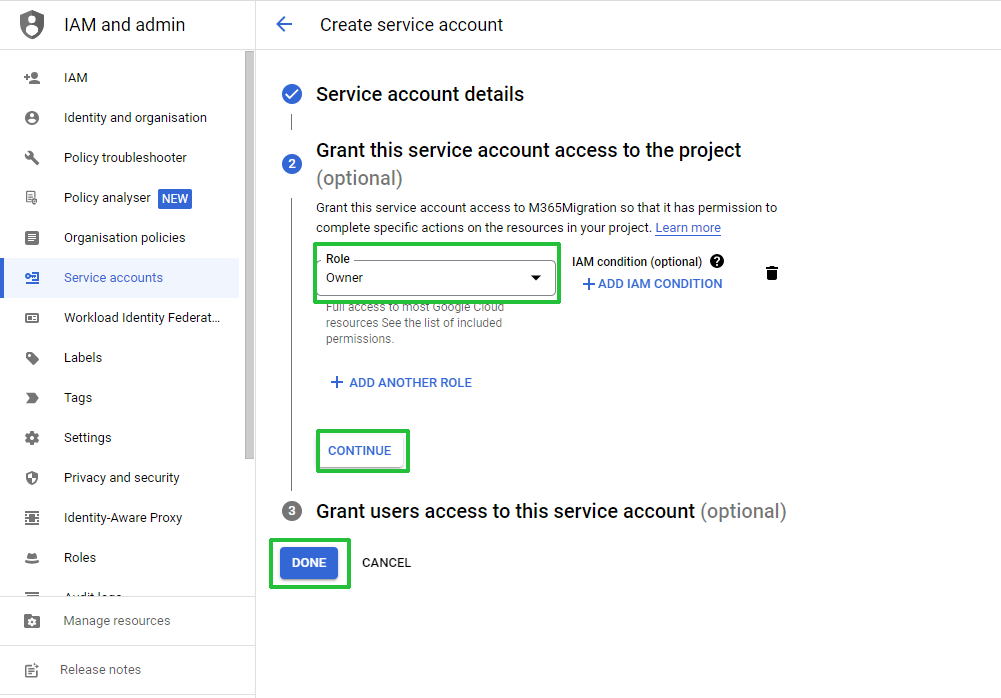Image resolution: width=1001 pixels, height=698 pixels.
Task: Click the Privacy and security shield icon
Action: [x=32, y=478]
